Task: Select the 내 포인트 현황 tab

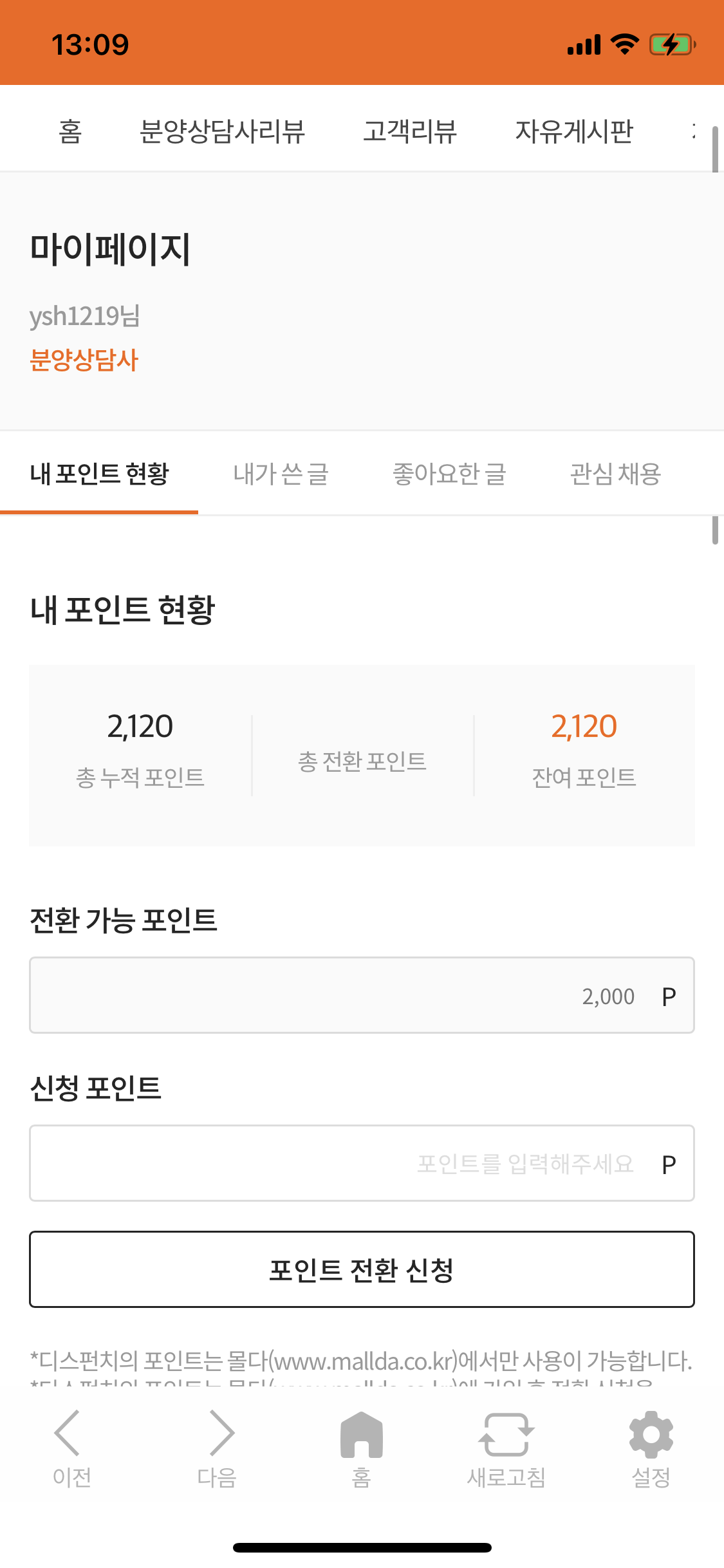Action: click(99, 474)
